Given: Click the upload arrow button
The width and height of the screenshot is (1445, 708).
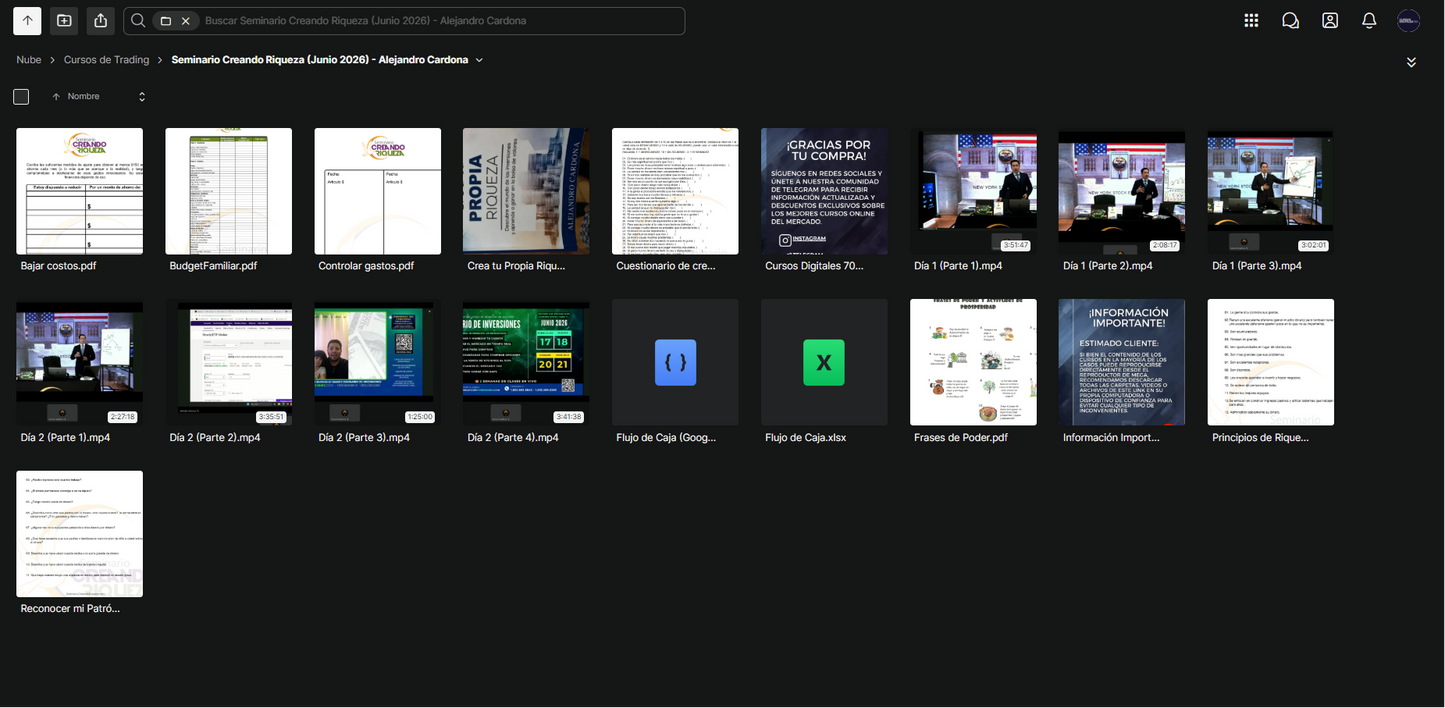Looking at the screenshot, I should pyautogui.click(x=27, y=20).
